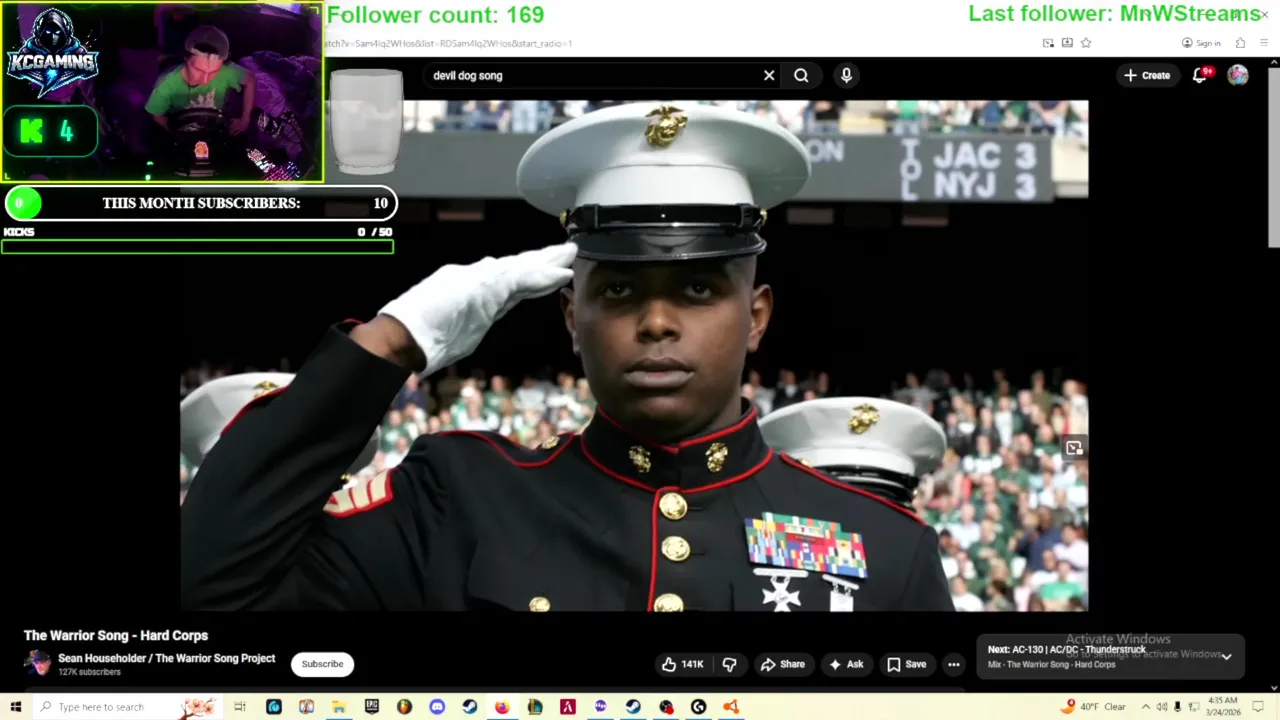
Task: Click the picture-in-picture address bar icon
Action: [1048, 43]
